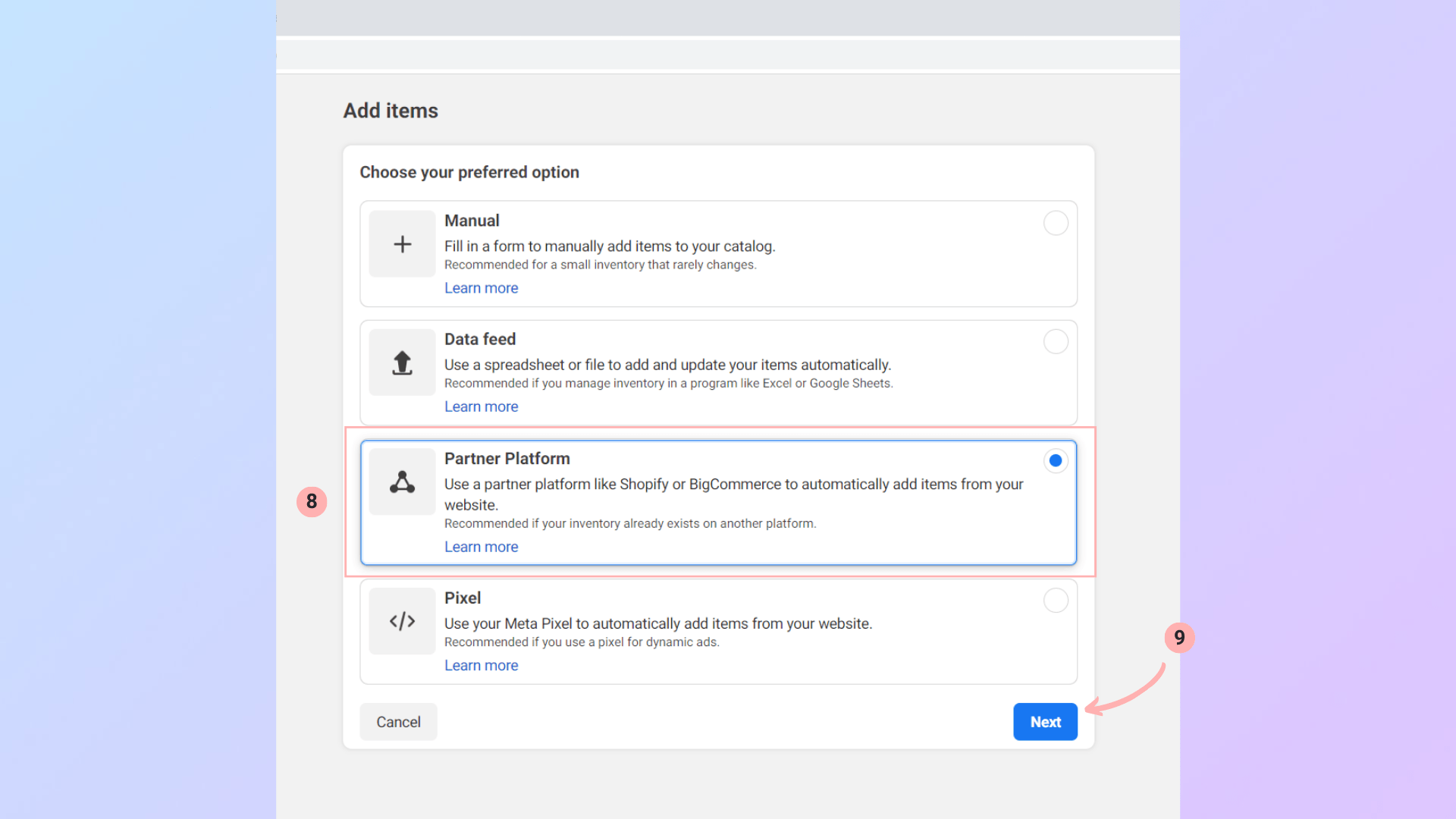The width and height of the screenshot is (1456, 819).
Task: Select the Partner Platform radio button
Action: [x=1055, y=460]
